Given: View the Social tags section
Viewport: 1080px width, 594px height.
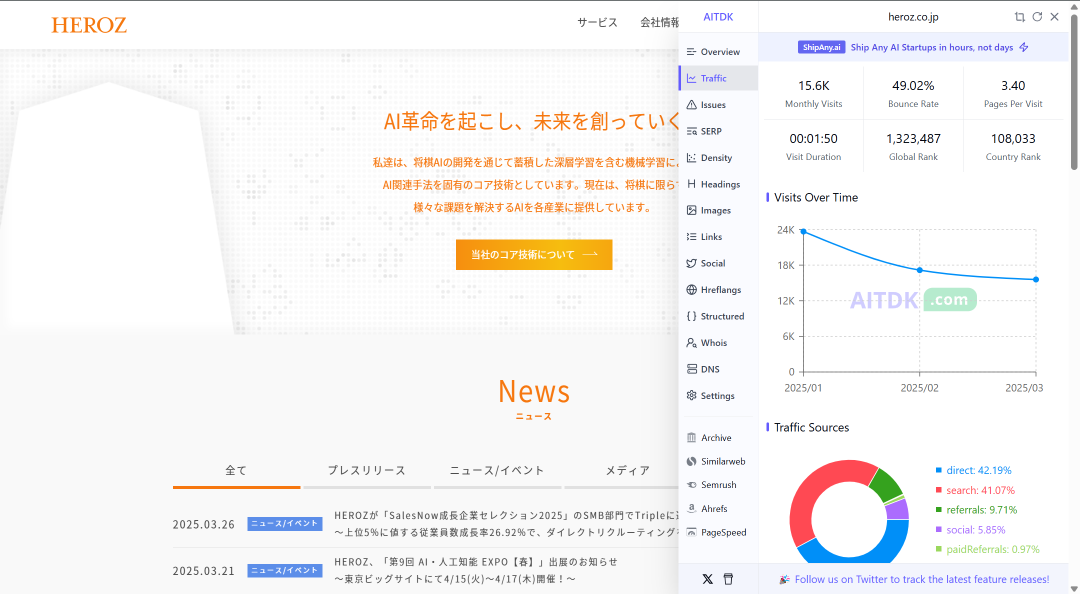Looking at the screenshot, I should [718, 263].
